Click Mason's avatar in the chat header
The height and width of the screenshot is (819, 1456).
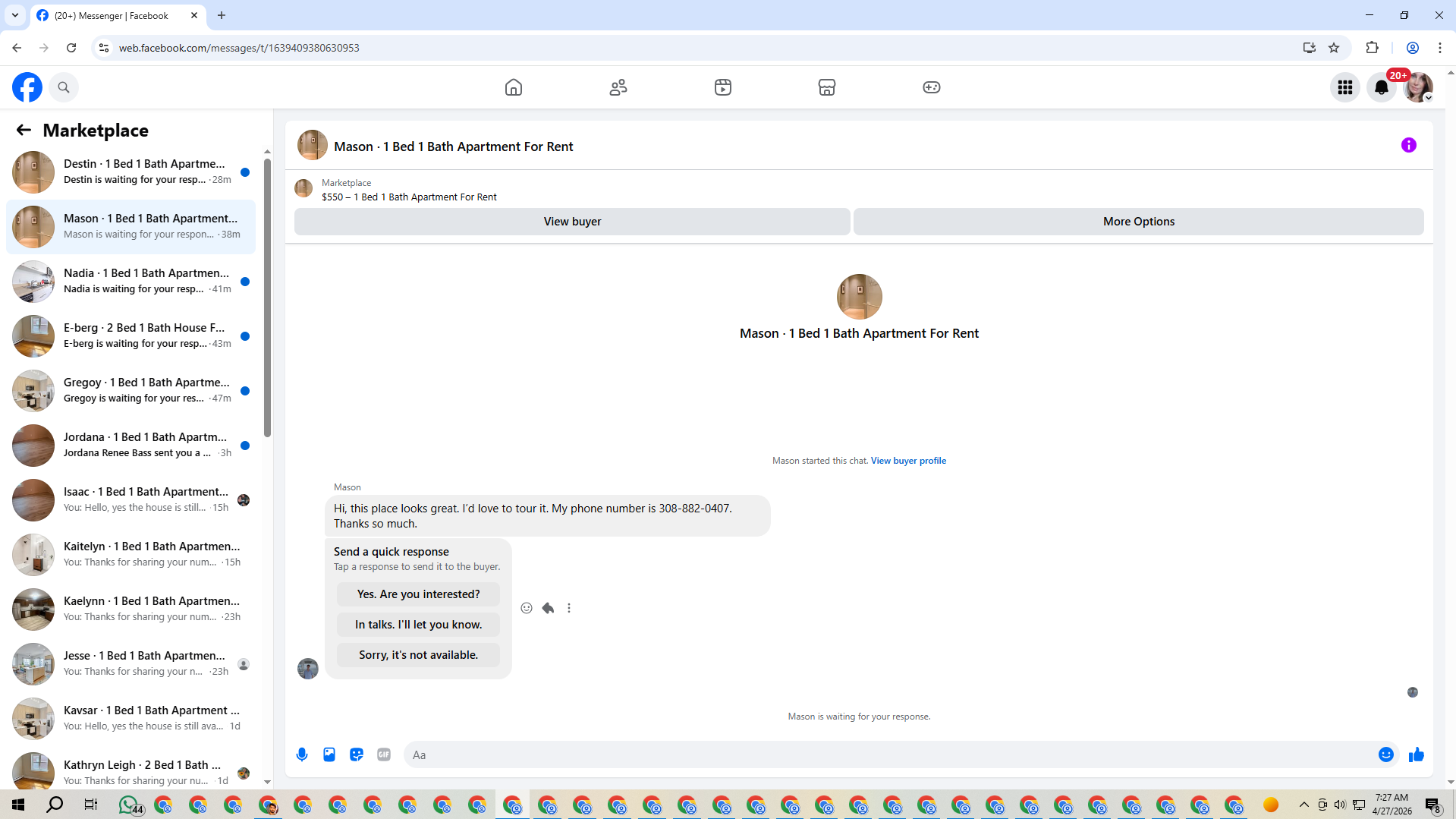(x=313, y=145)
